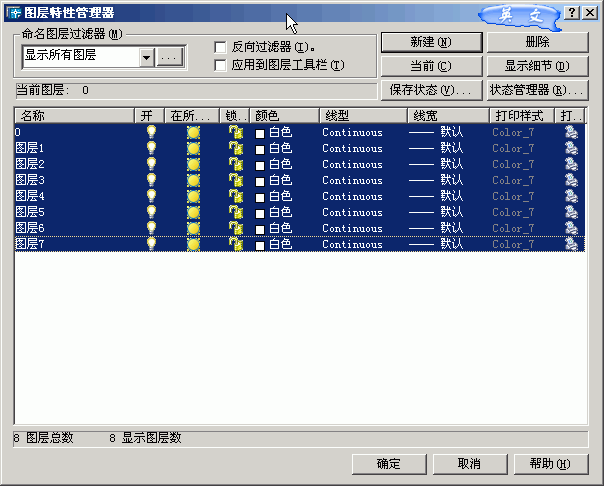Toggle plotting printer icon for 图层2

point(572,164)
